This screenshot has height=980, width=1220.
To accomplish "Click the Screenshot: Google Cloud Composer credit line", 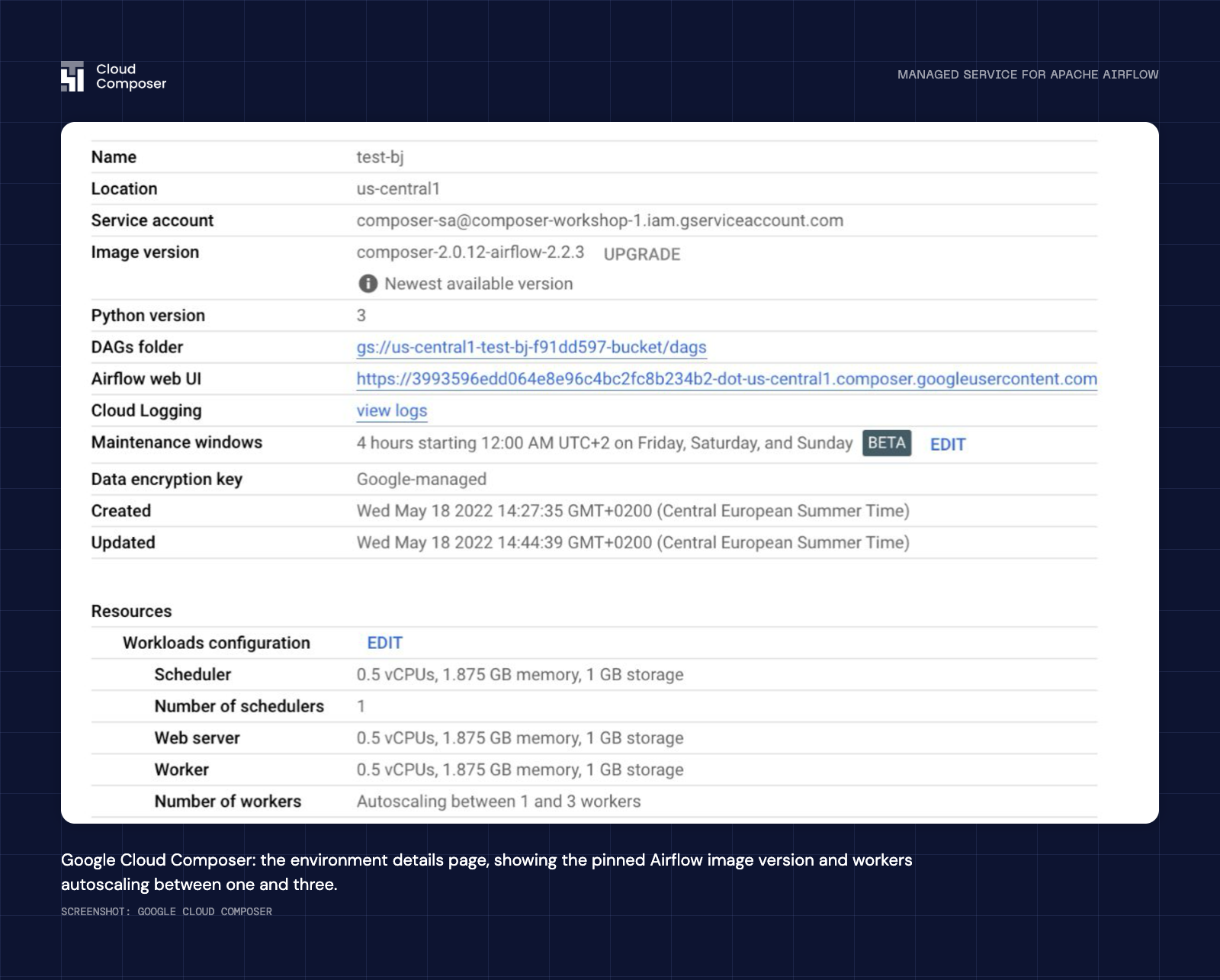I will tap(166, 911).
